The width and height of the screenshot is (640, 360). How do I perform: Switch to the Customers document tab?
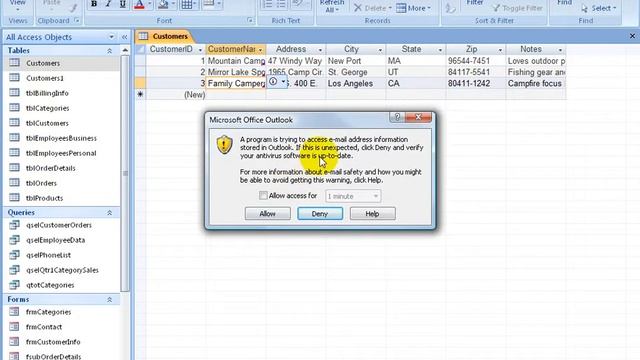[x=164, y=36]
